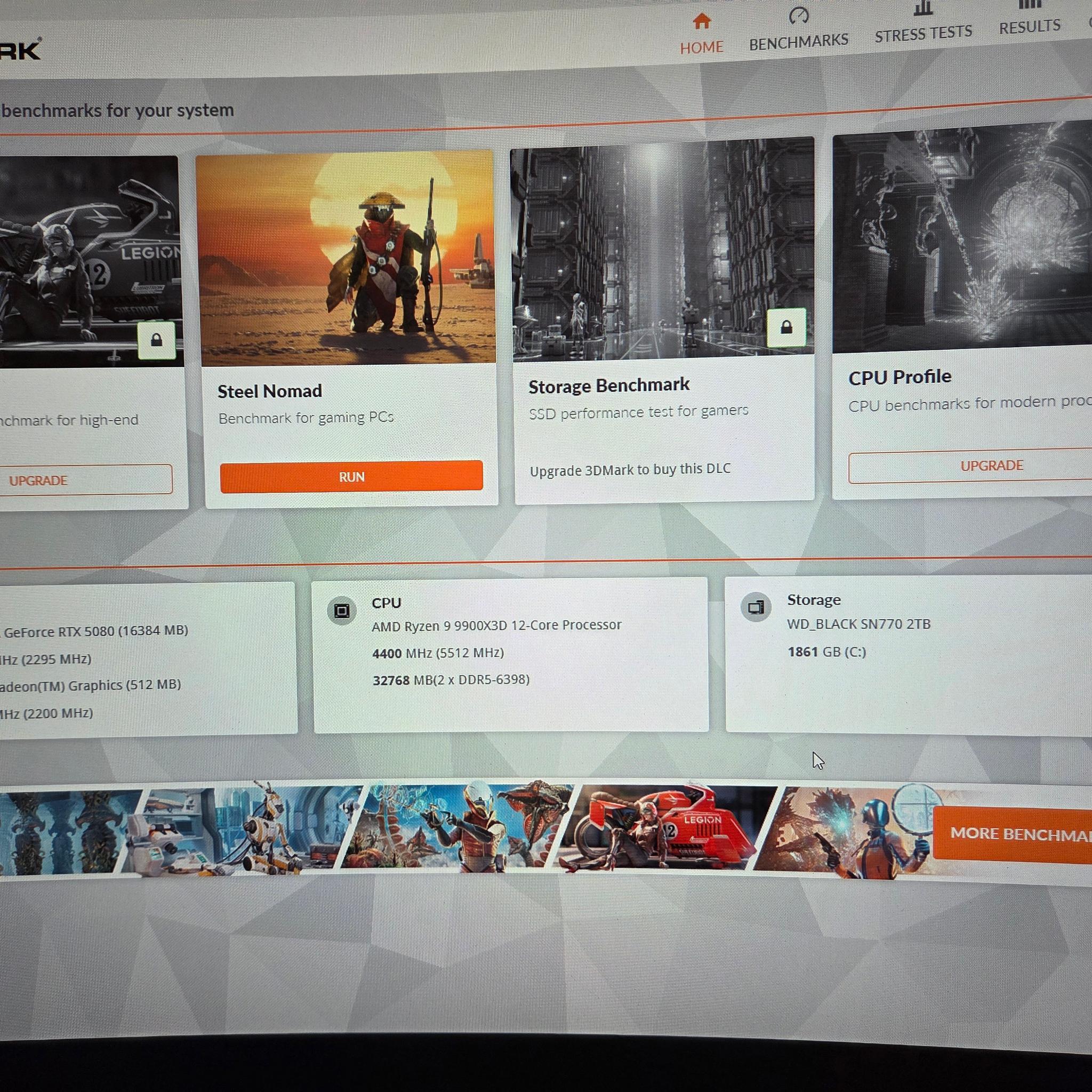Click the Home house icon
Viewport: 1092px width, 1092px height.
click(x=702, y=21)
